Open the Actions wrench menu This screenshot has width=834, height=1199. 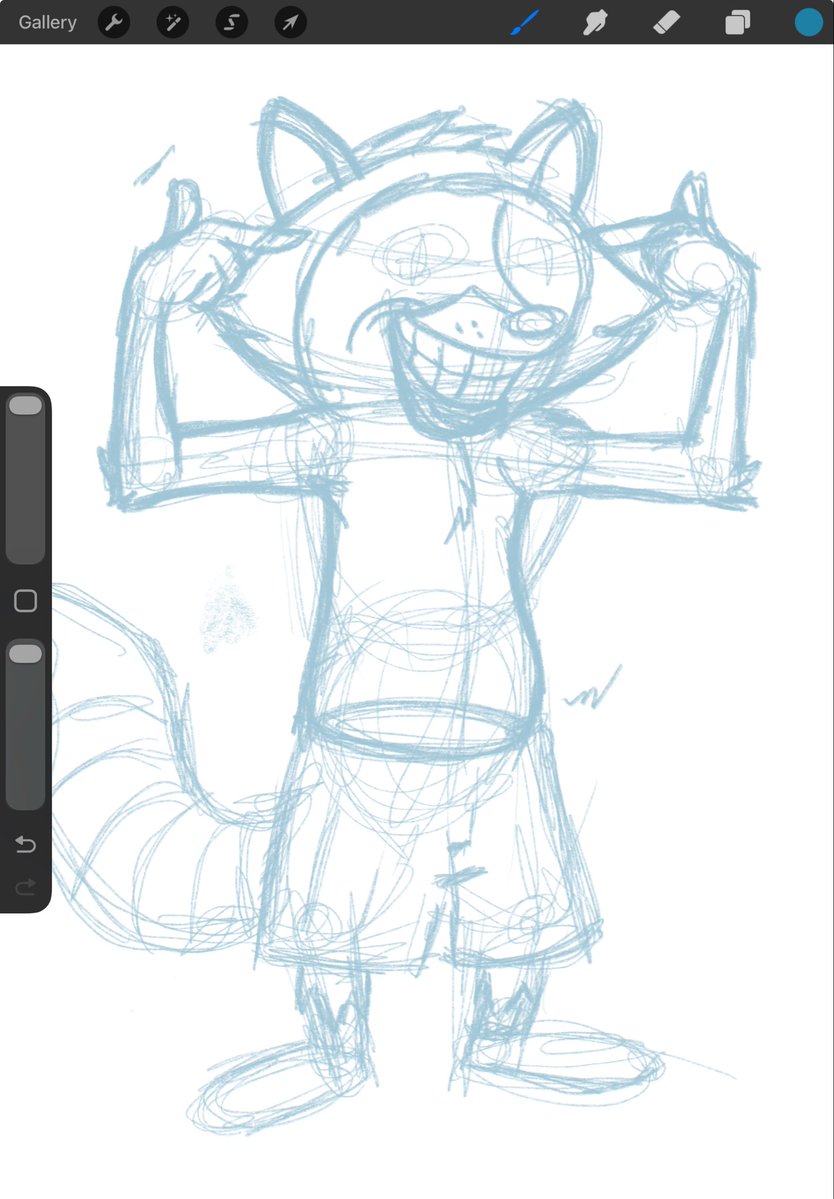(x=114, y=22)
